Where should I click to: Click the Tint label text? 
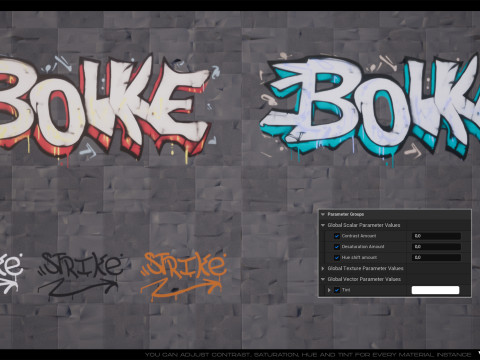coord(346,290)
